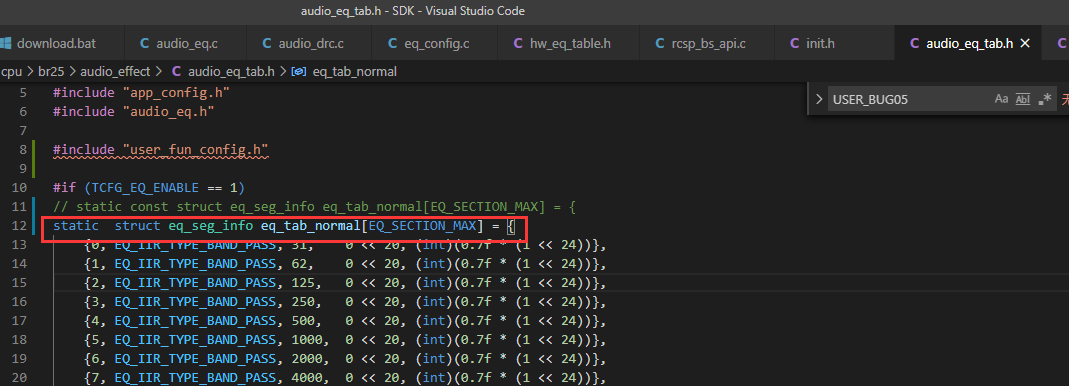Click line number 8 in the gutter

pyautogui.click(x=23, y=149)
